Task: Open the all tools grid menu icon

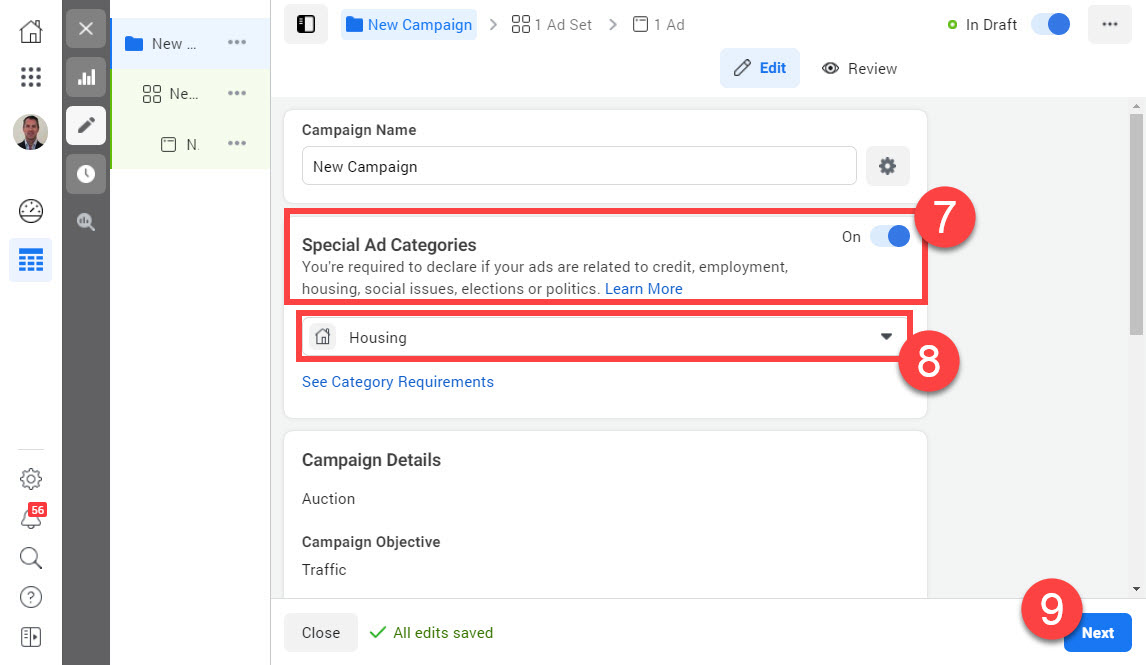Action: click(31, 77)
